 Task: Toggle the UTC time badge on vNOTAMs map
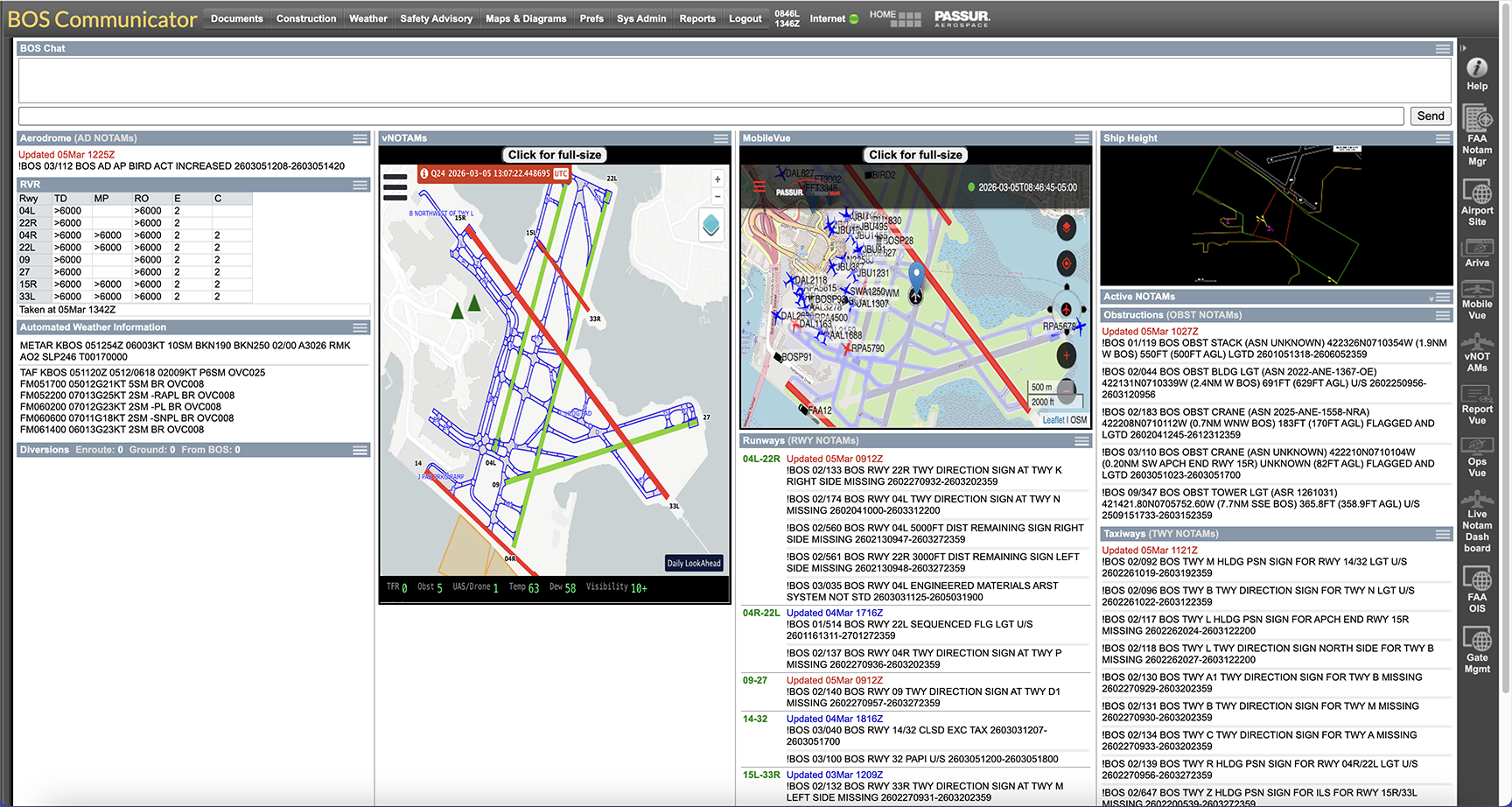tap(561, 173)
